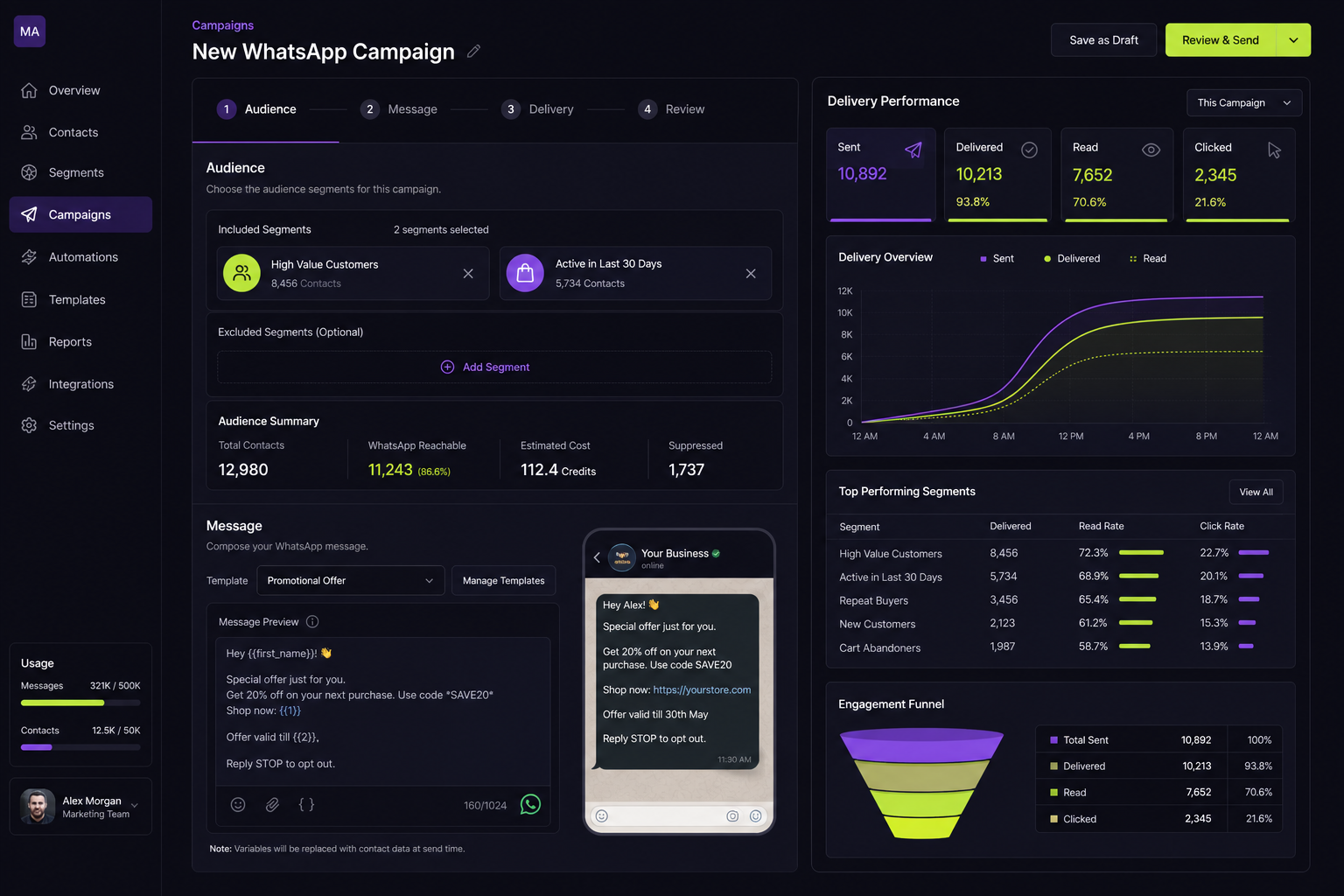
Task: Open Integrations puzzle icon
Action: (29, 384)
